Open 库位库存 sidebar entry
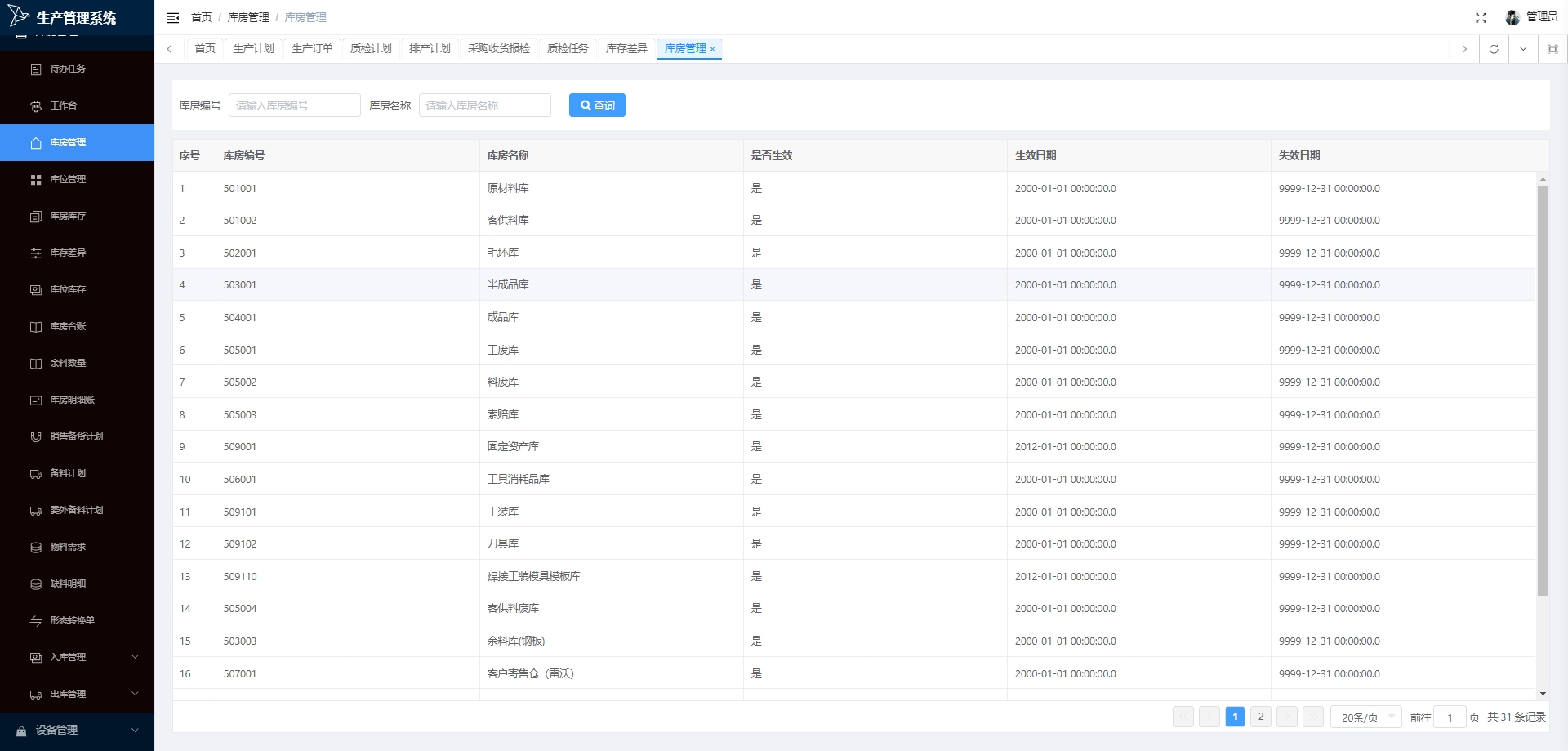Image resolution: width=1568 pixels, height=751 pixels. point(77,290)
